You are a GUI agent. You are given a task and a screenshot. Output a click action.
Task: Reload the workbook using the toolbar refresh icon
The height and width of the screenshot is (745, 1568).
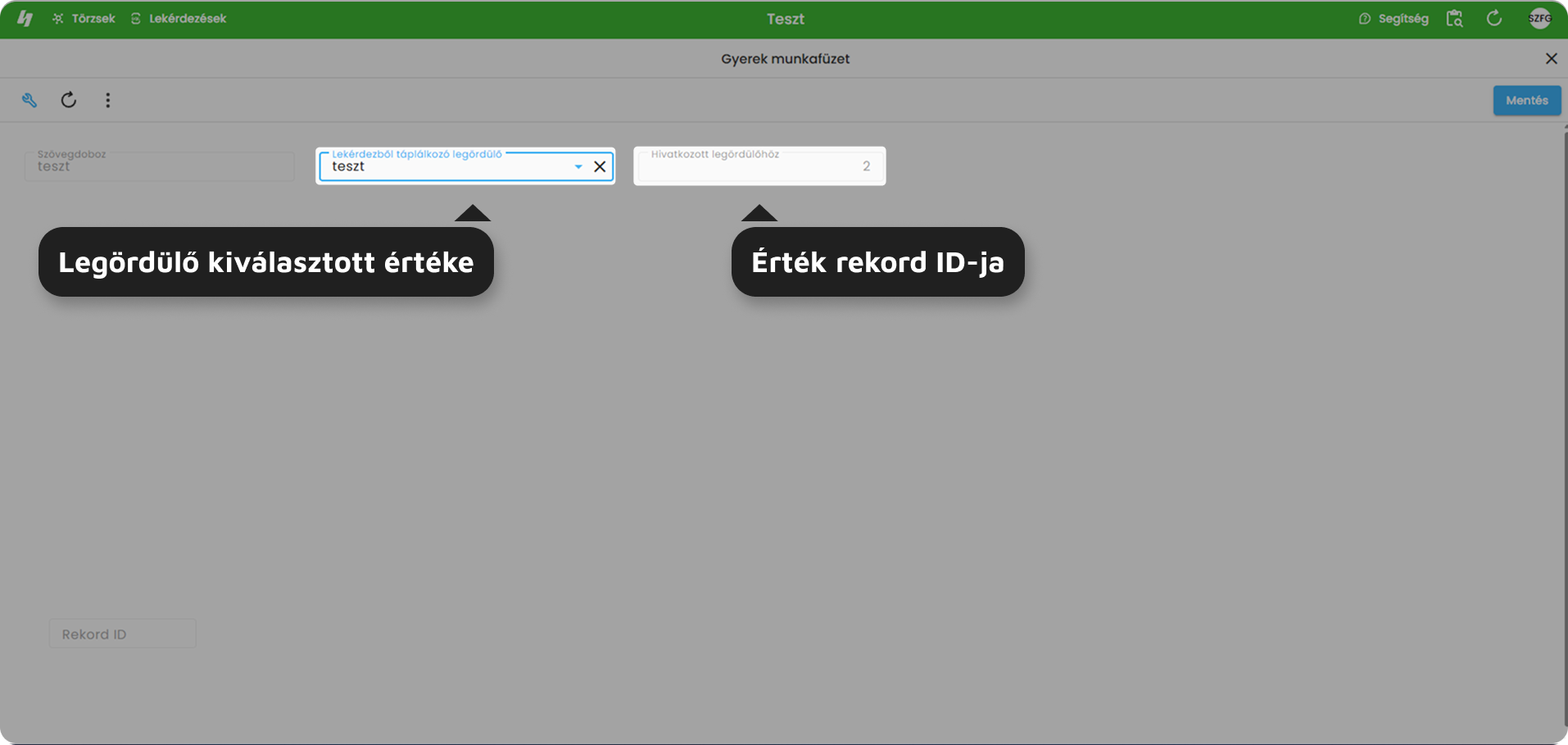(69, 100)
